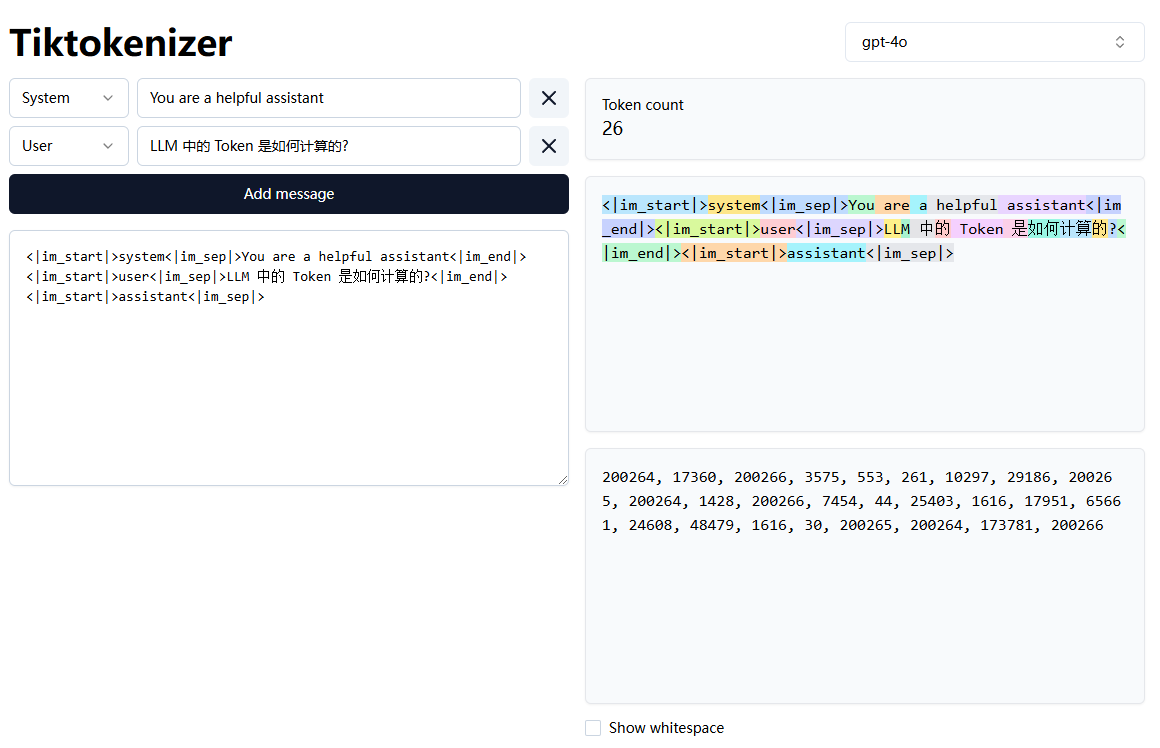This screenshot has height=748, width=1160.
Task: Click the Token count value 26
Action: tap(613, 128)
